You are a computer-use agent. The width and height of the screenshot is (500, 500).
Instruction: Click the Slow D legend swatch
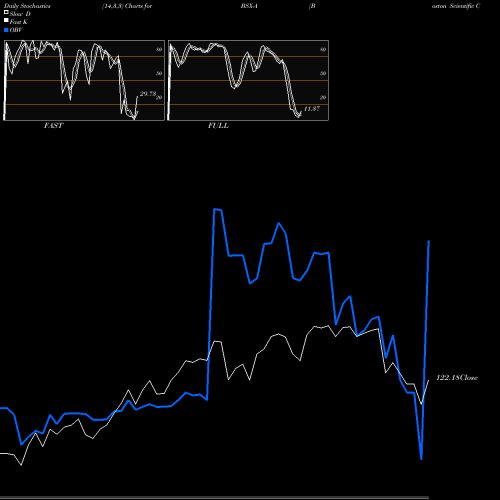(6, 13)
